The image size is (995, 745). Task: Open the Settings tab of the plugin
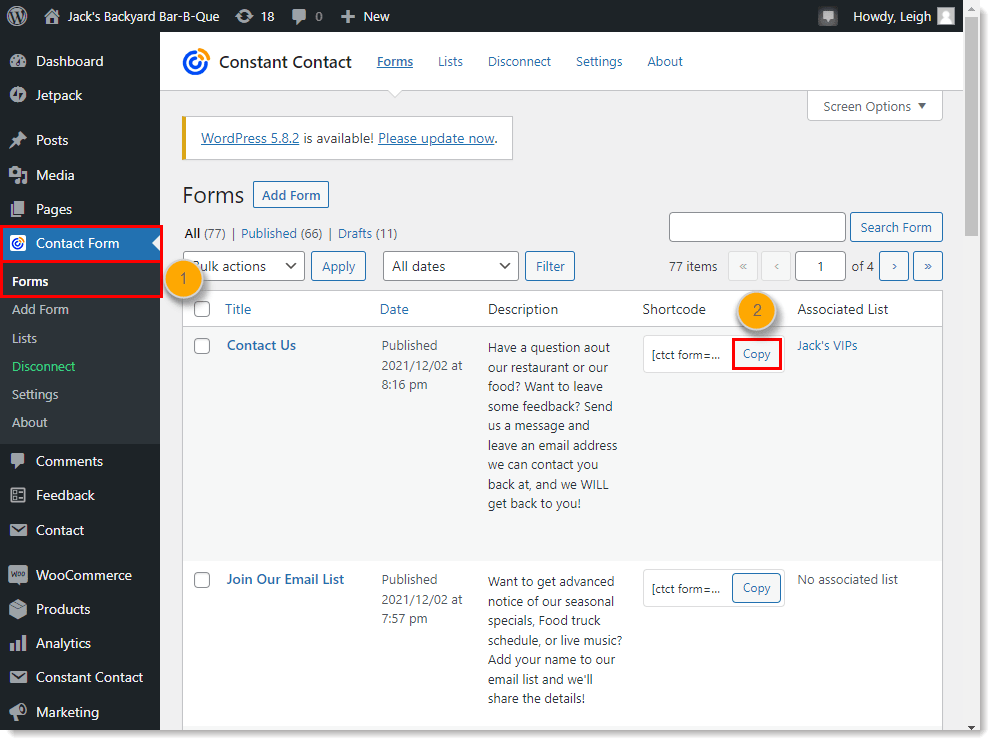[x=599, y=61]
